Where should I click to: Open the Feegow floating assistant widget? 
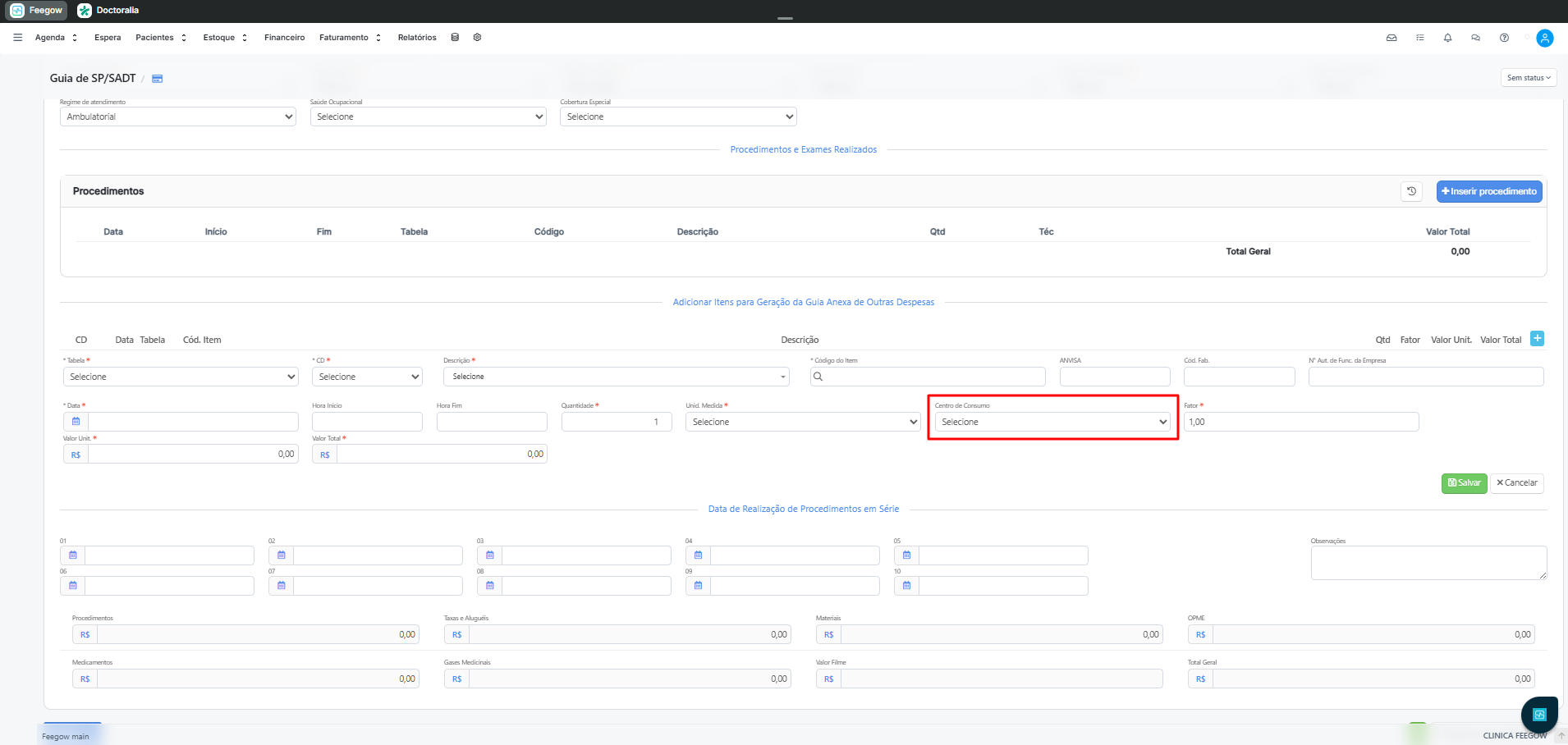pos(1539,715)
